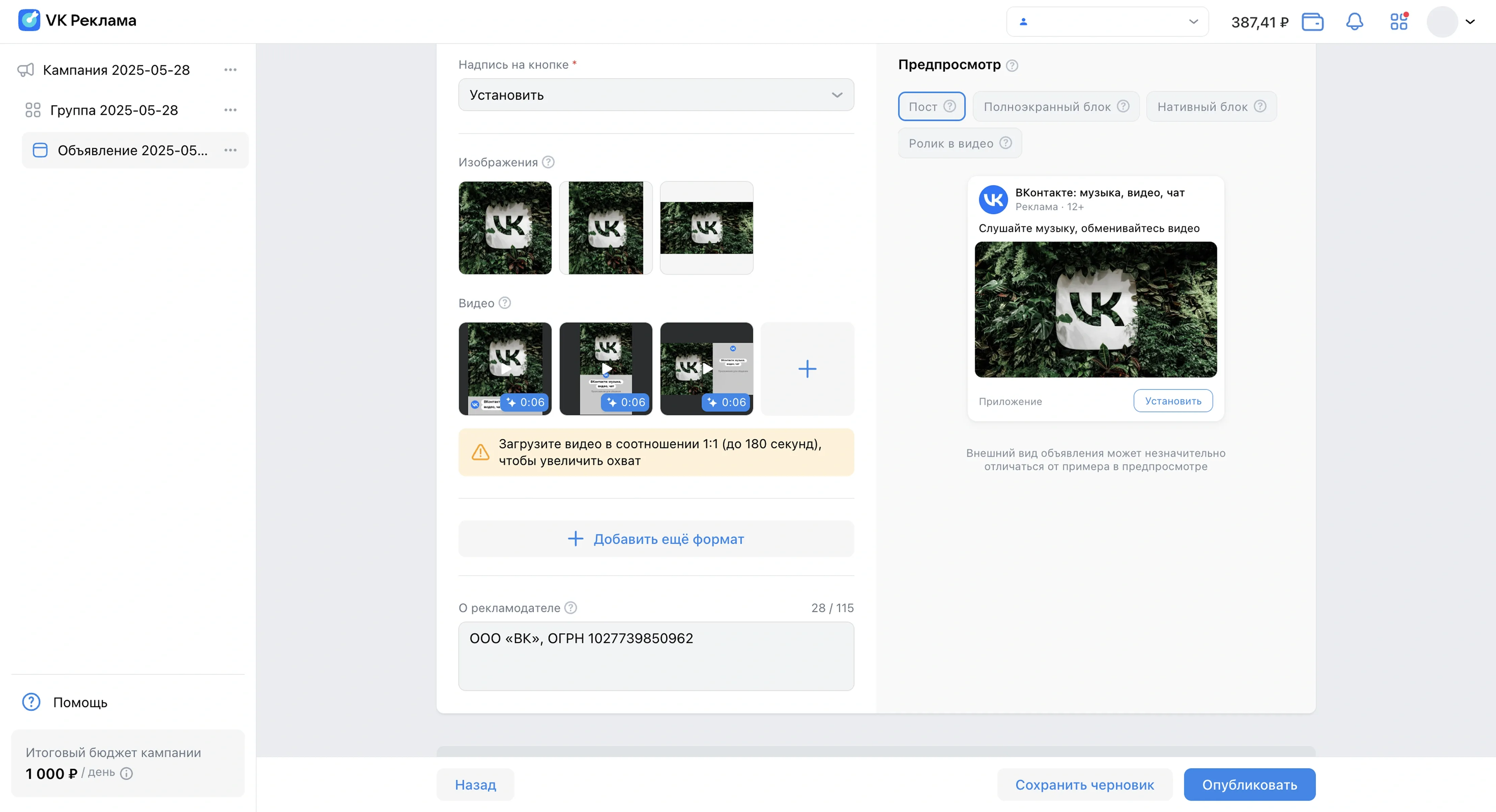
Task: Click the Помощь question icon
Action: 31,702
